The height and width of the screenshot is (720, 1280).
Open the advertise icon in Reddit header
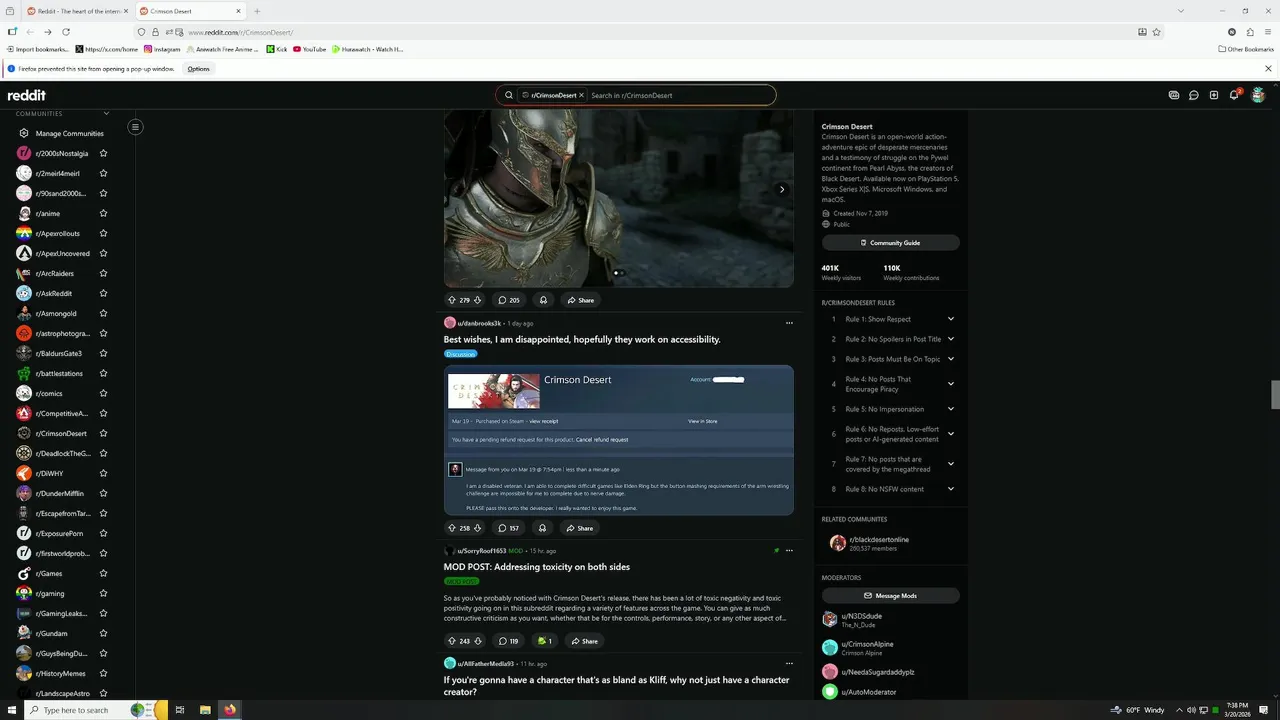tap(1174, 95)
